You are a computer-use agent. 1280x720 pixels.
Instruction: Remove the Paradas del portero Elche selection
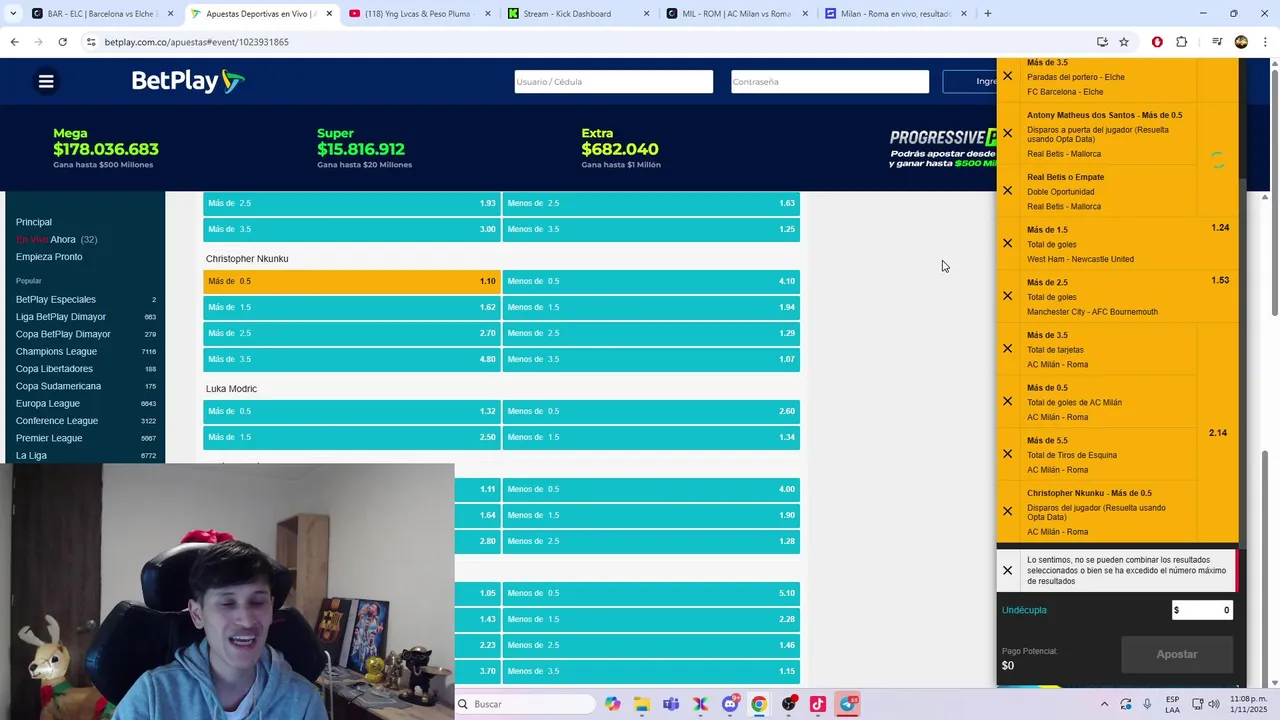click(1007, 76)
